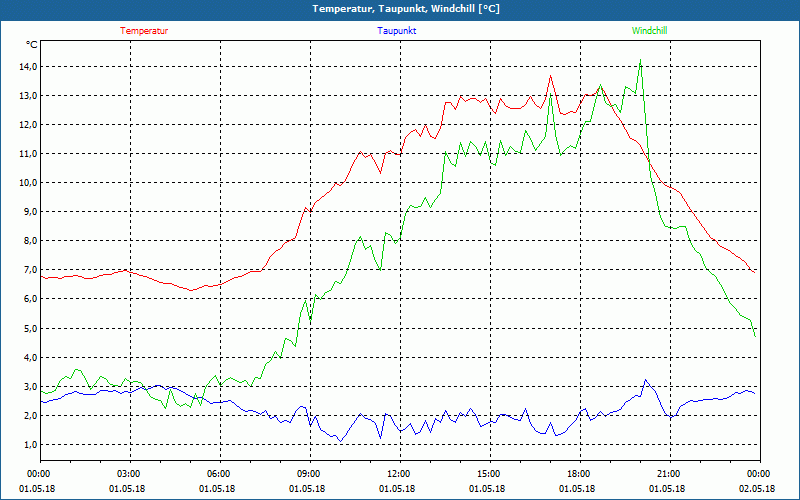Click the green Windchill peak above 14,0

point(640,60)
